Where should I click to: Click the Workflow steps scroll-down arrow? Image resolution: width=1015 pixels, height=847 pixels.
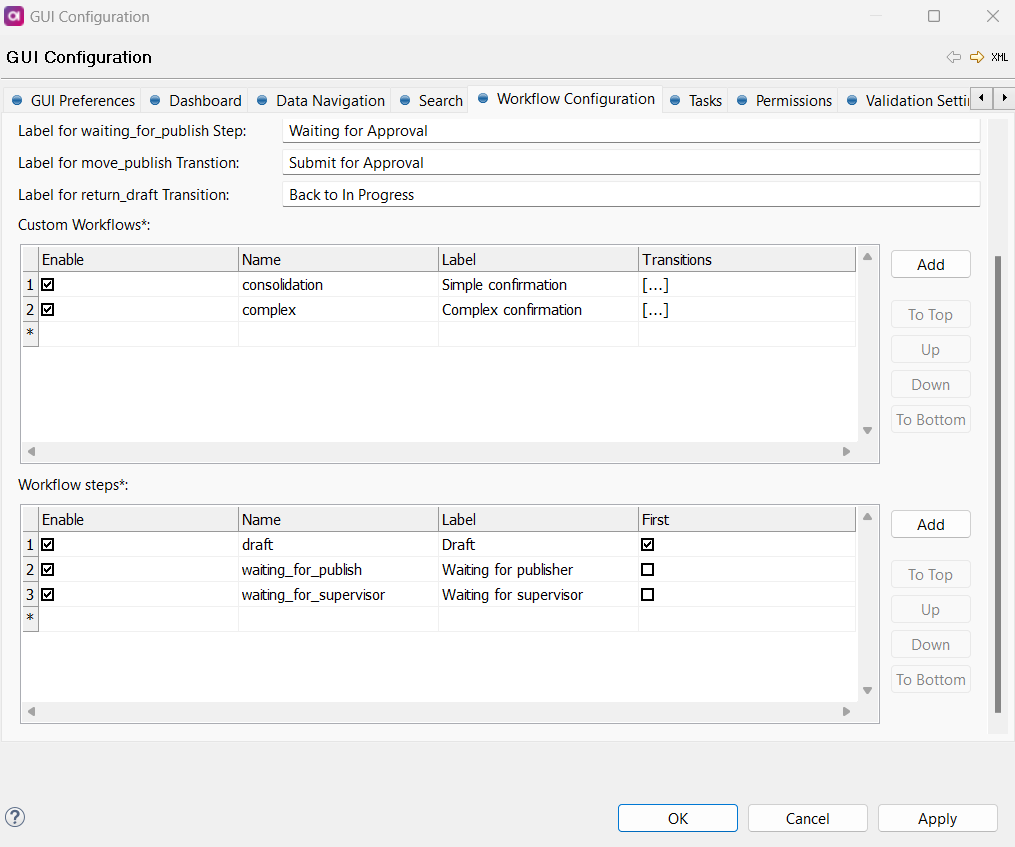pyautogui.click(x=867, y=691)
